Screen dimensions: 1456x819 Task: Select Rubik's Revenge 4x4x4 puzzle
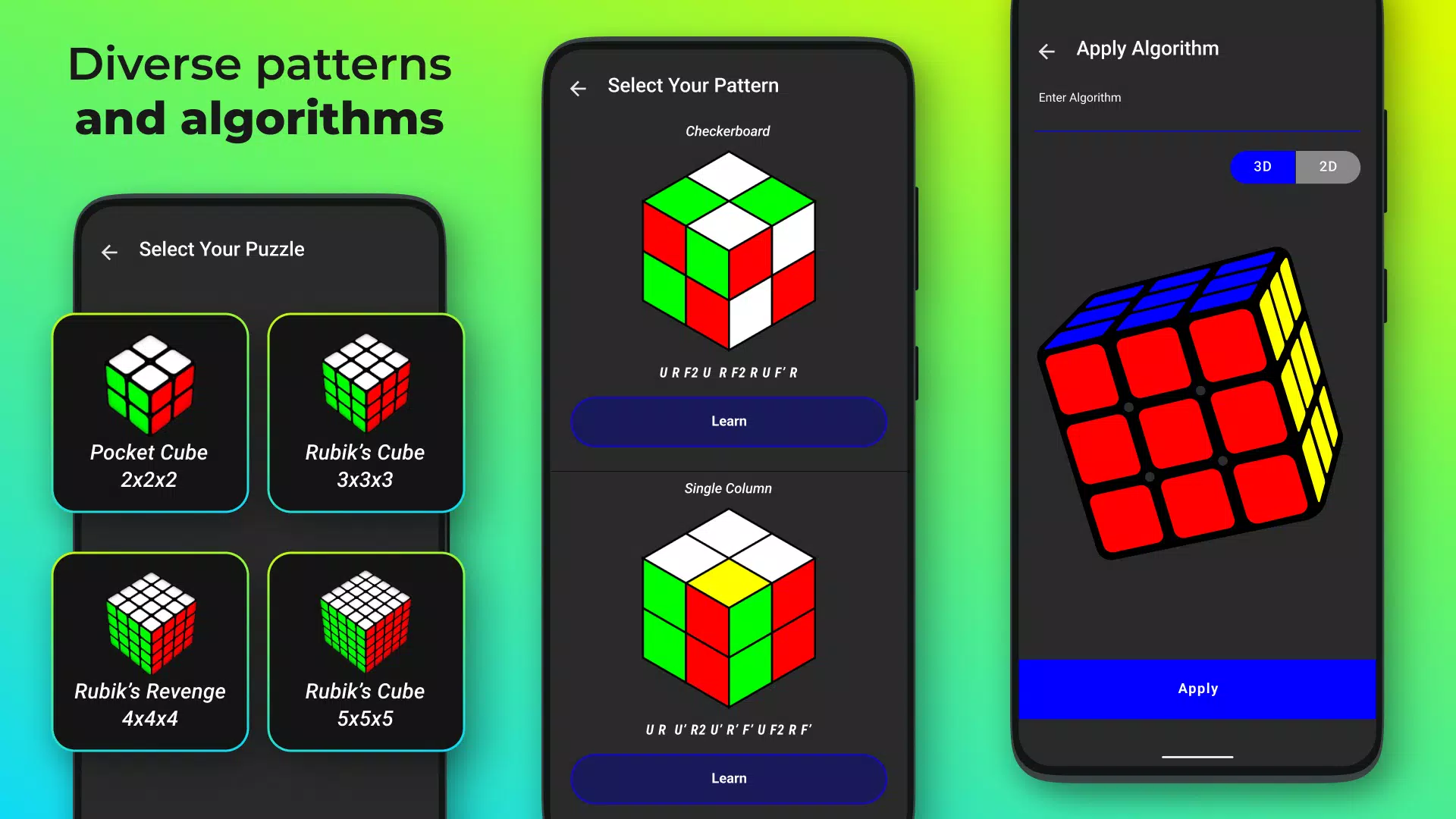coord(150,650)
